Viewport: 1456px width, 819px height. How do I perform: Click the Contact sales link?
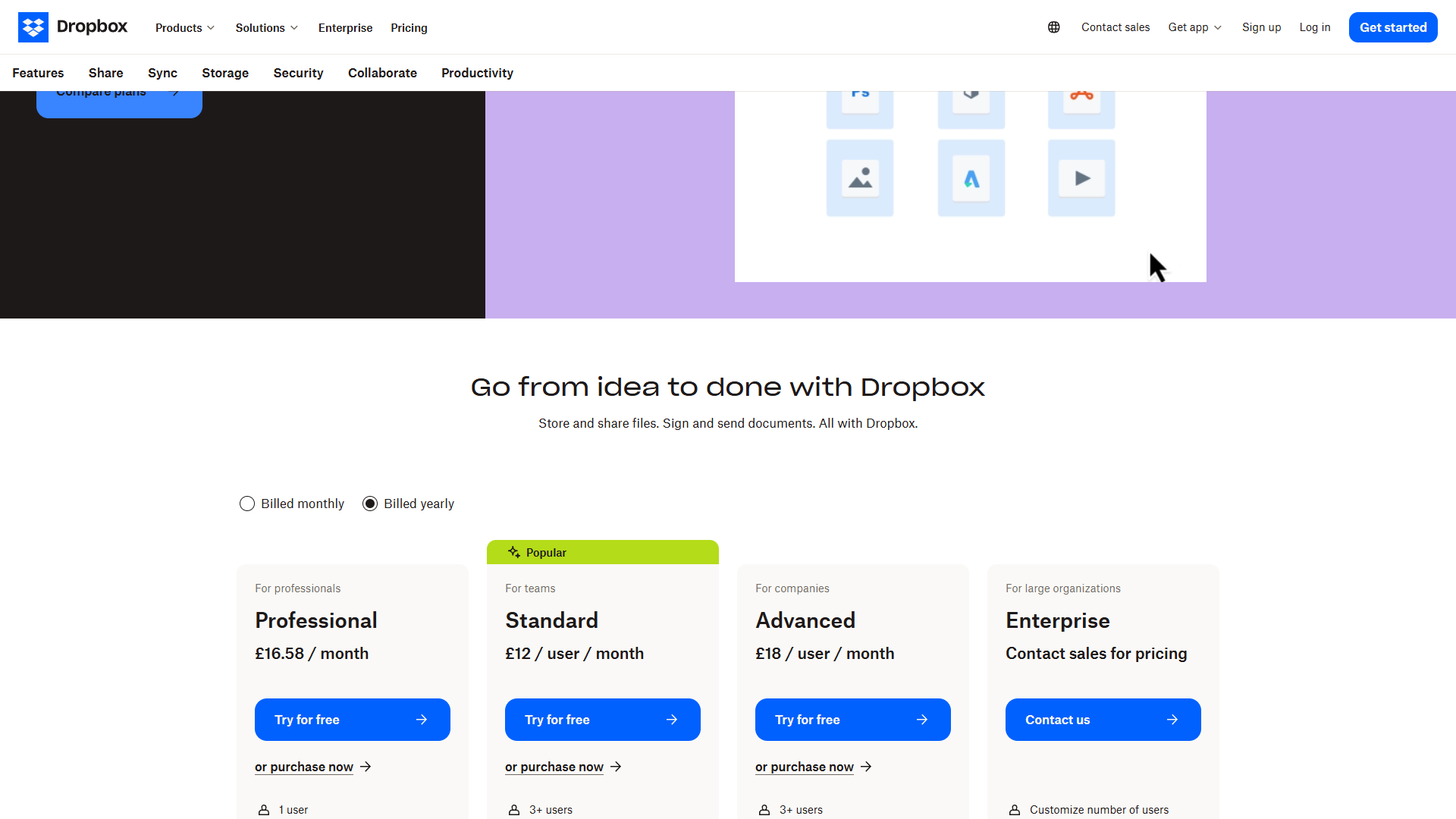pyautogui.click(x=1116, y=27)
